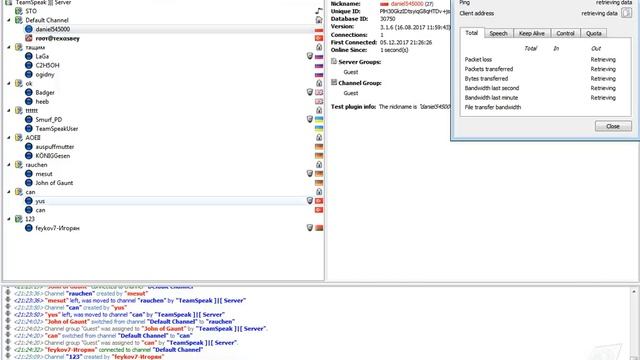
Task: Click 'Packet loss' row label
Action: tap(478, 59)
